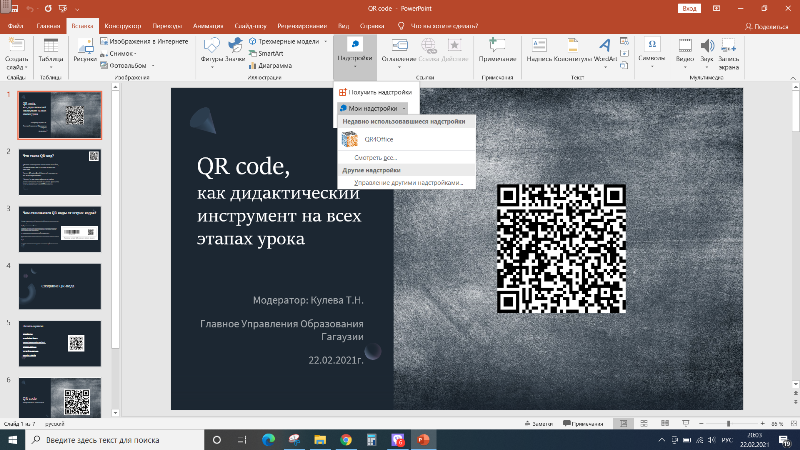Screen dimensions: 800x450
Task: Switch to Normal view icon in status bar
Action: pos(623,423)
